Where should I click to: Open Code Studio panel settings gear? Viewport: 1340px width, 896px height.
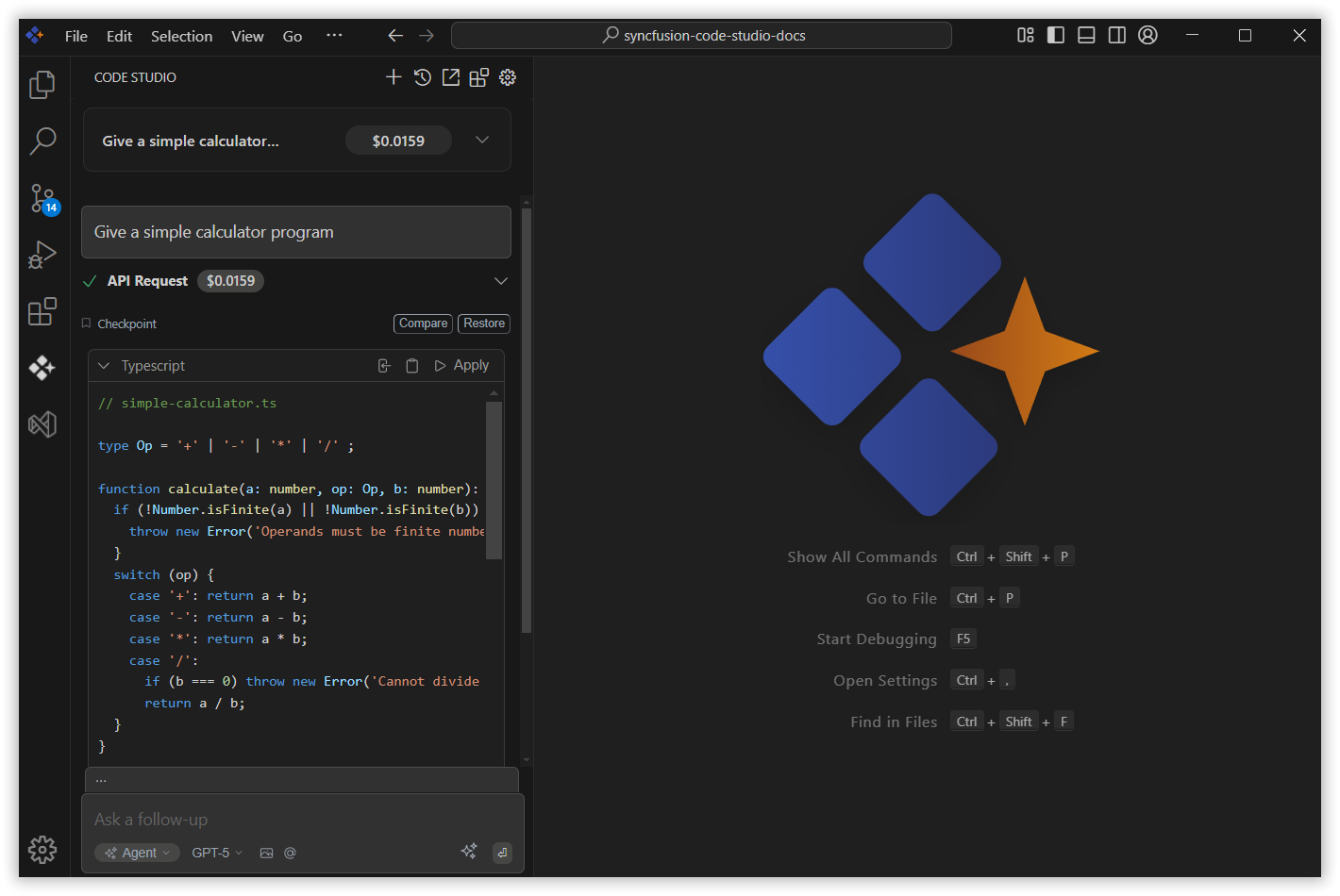[508, 77]
